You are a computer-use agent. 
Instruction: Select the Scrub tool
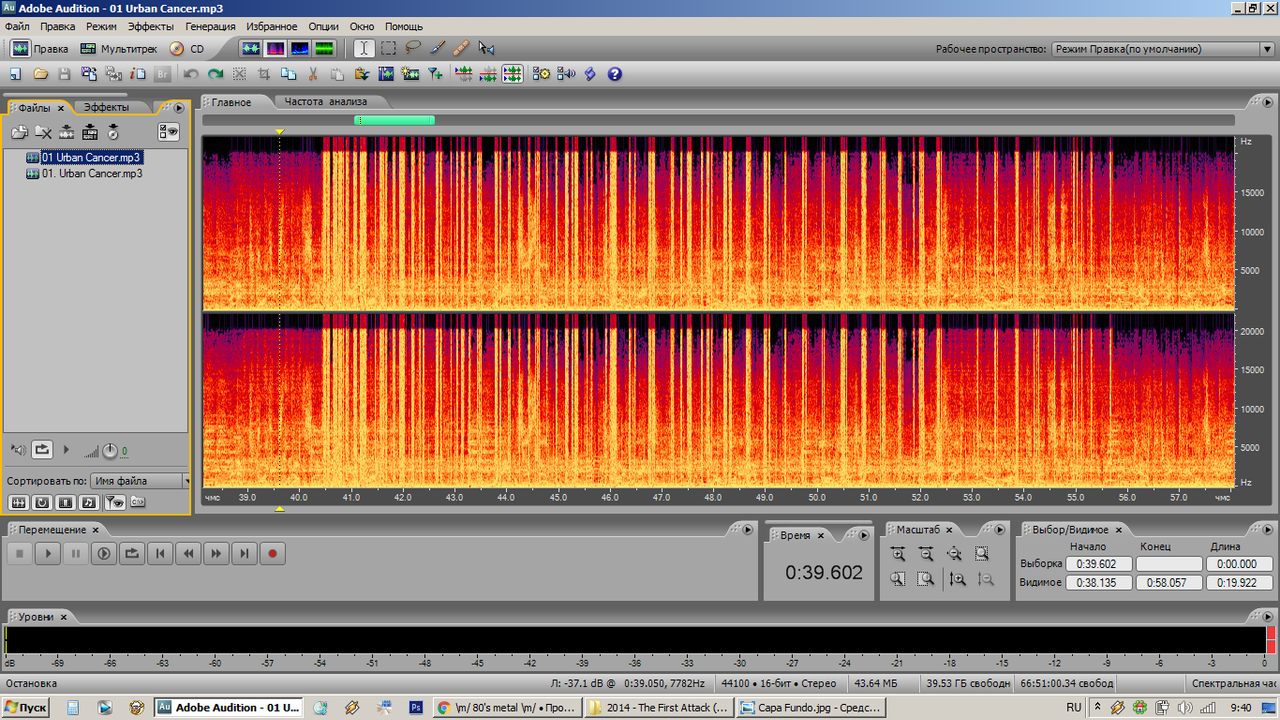click(486, 48)
